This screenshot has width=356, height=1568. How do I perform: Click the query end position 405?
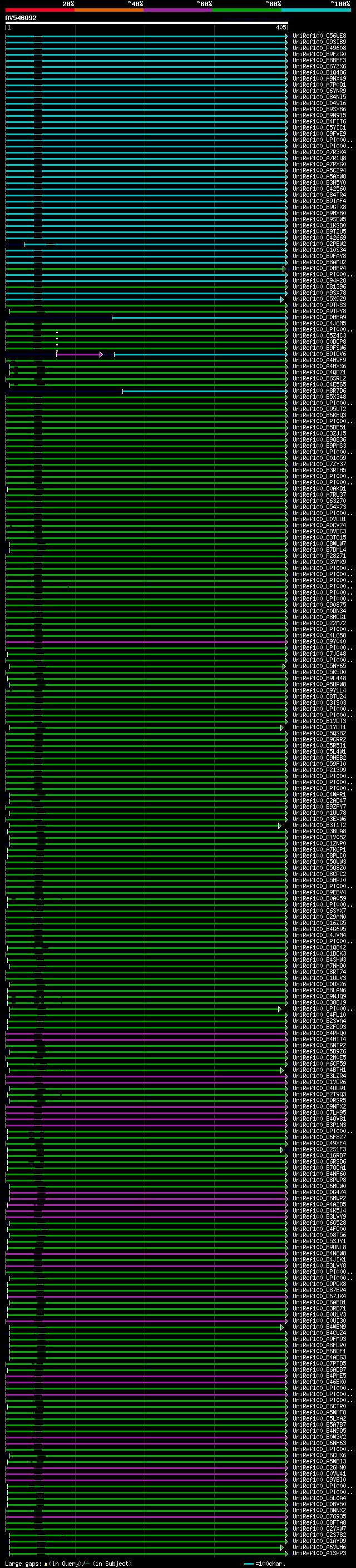click(280, 27)
